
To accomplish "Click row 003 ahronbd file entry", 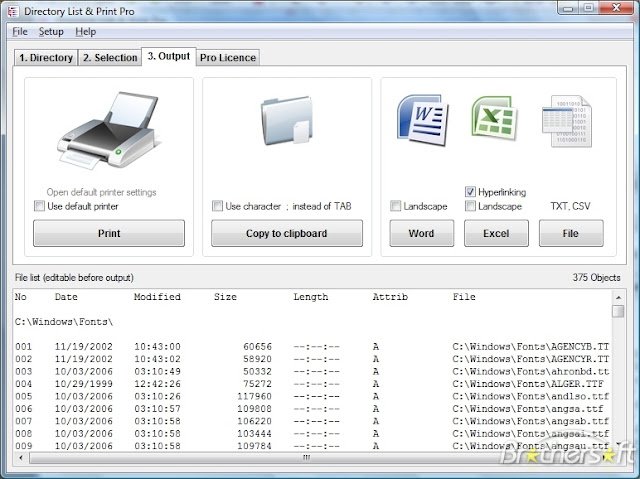I will (312, 371).
